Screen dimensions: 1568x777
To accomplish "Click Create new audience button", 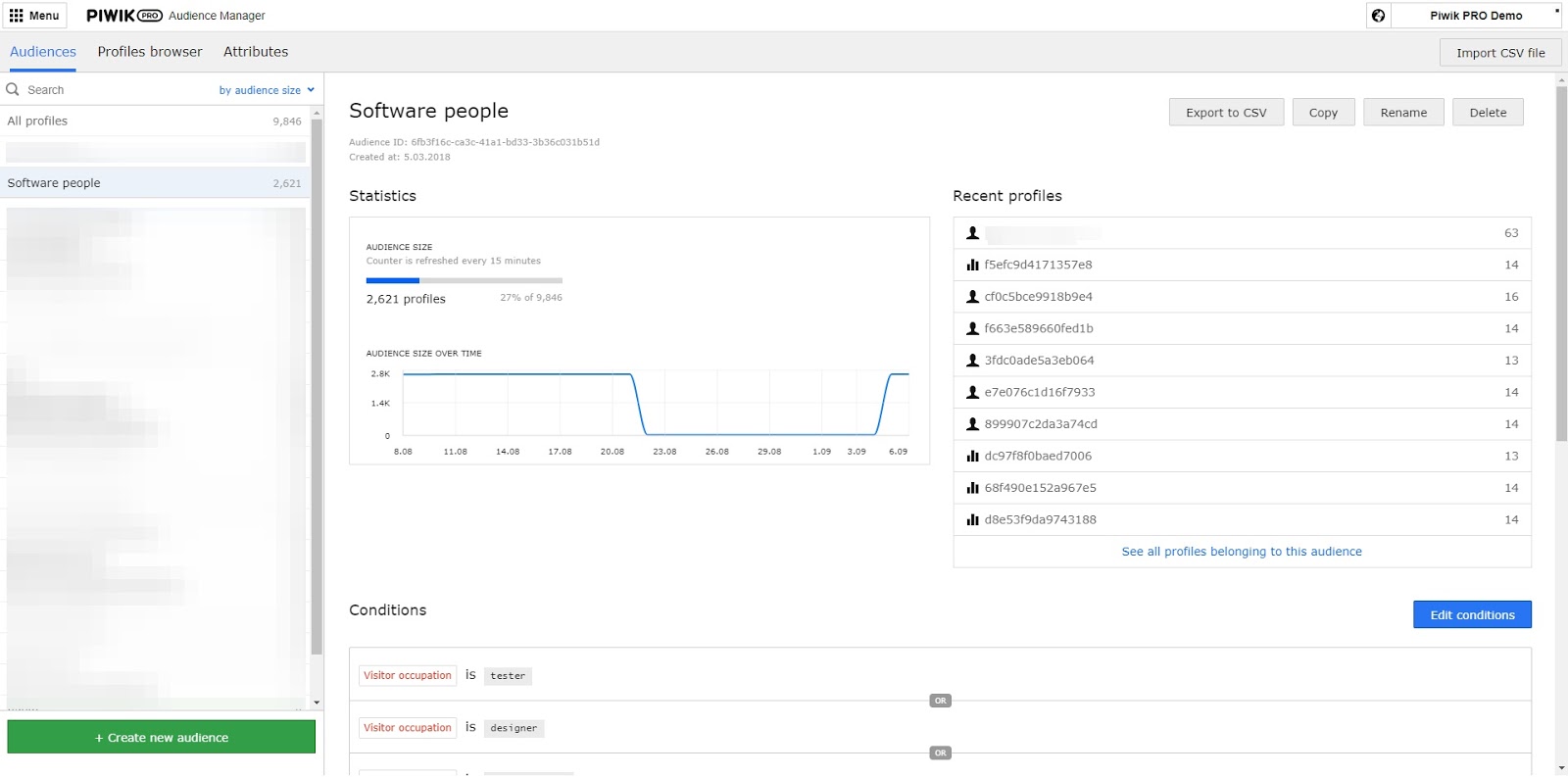I will (162, 738).
